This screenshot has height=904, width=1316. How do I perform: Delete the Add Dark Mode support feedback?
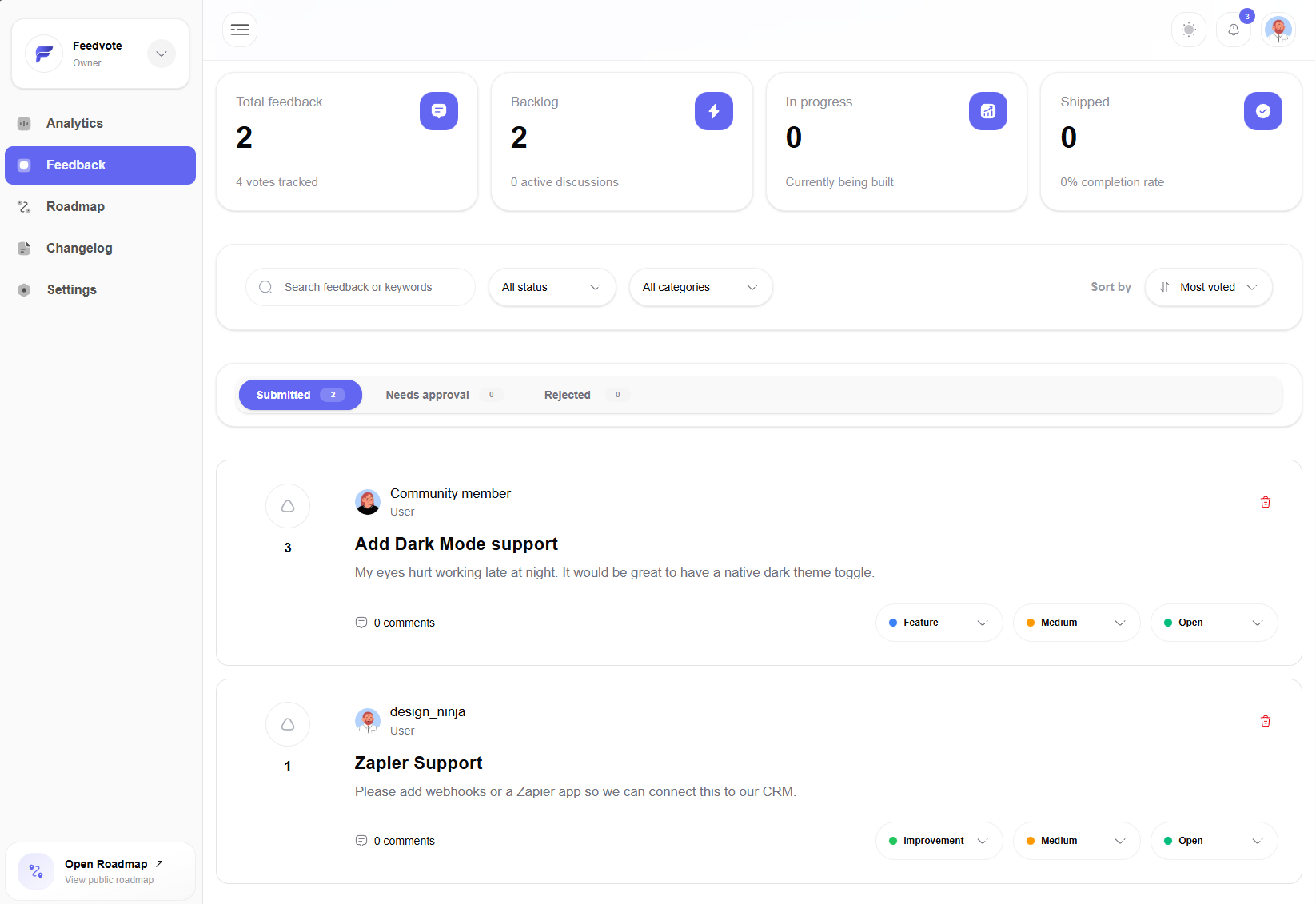point(1266,502)
